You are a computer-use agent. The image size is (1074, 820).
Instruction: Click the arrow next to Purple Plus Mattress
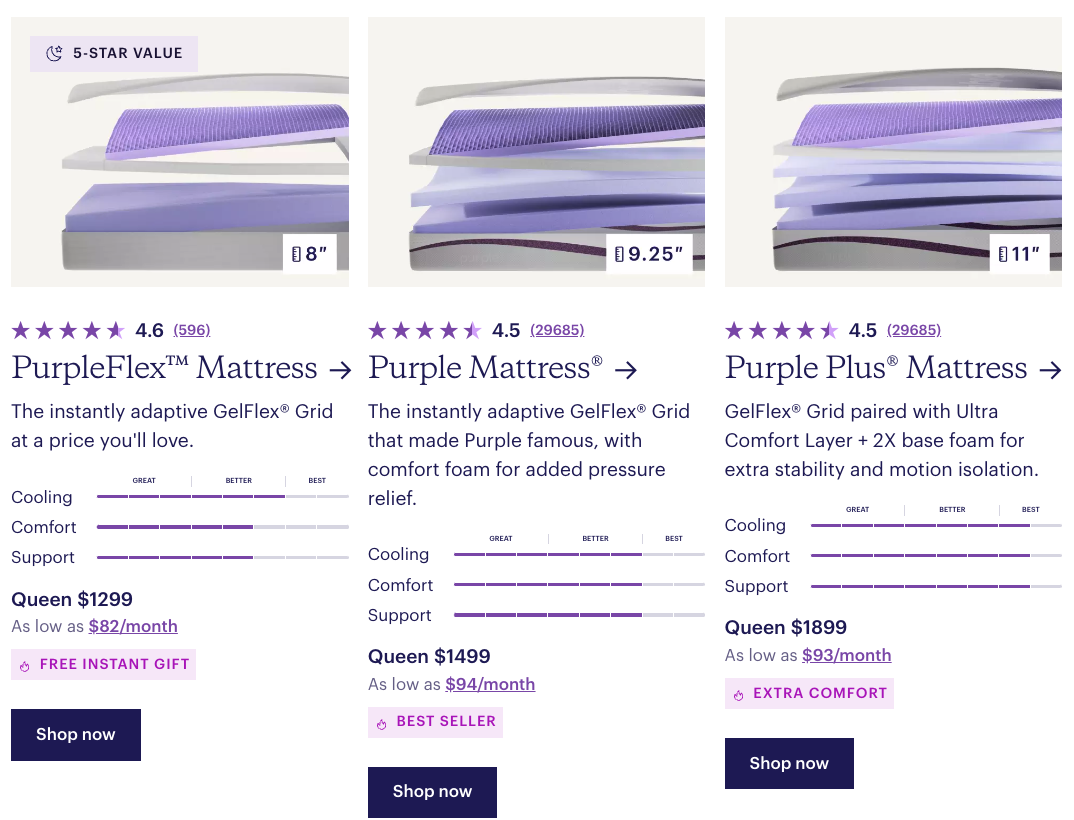[x=1050, y=370]
